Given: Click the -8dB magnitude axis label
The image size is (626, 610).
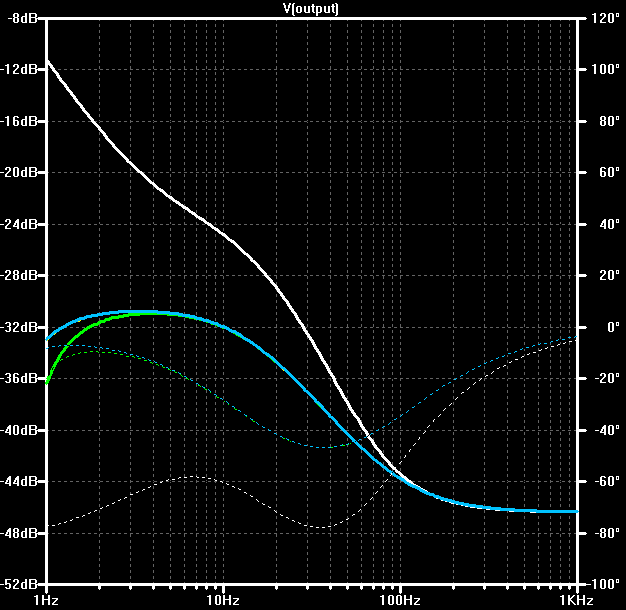Looking at the screenshot, I should pos(22,18).
